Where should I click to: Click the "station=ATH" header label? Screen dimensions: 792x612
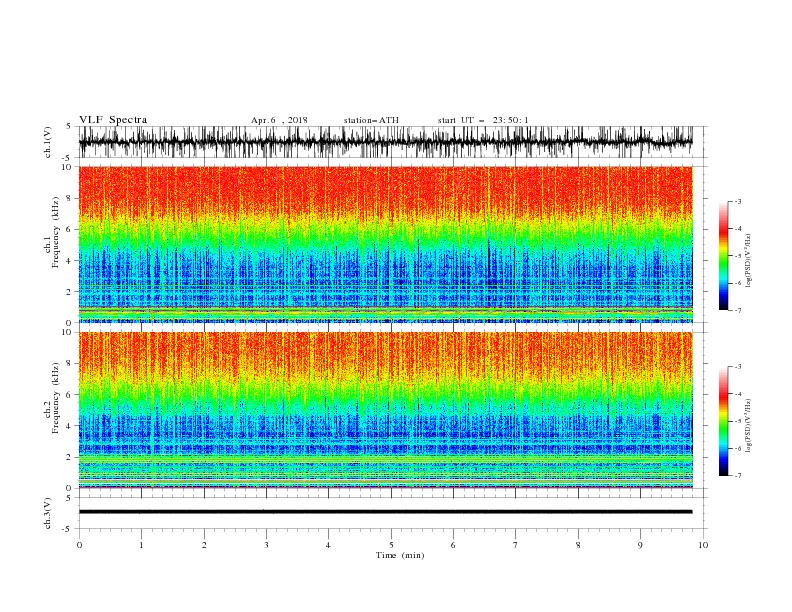click(371, 120)
